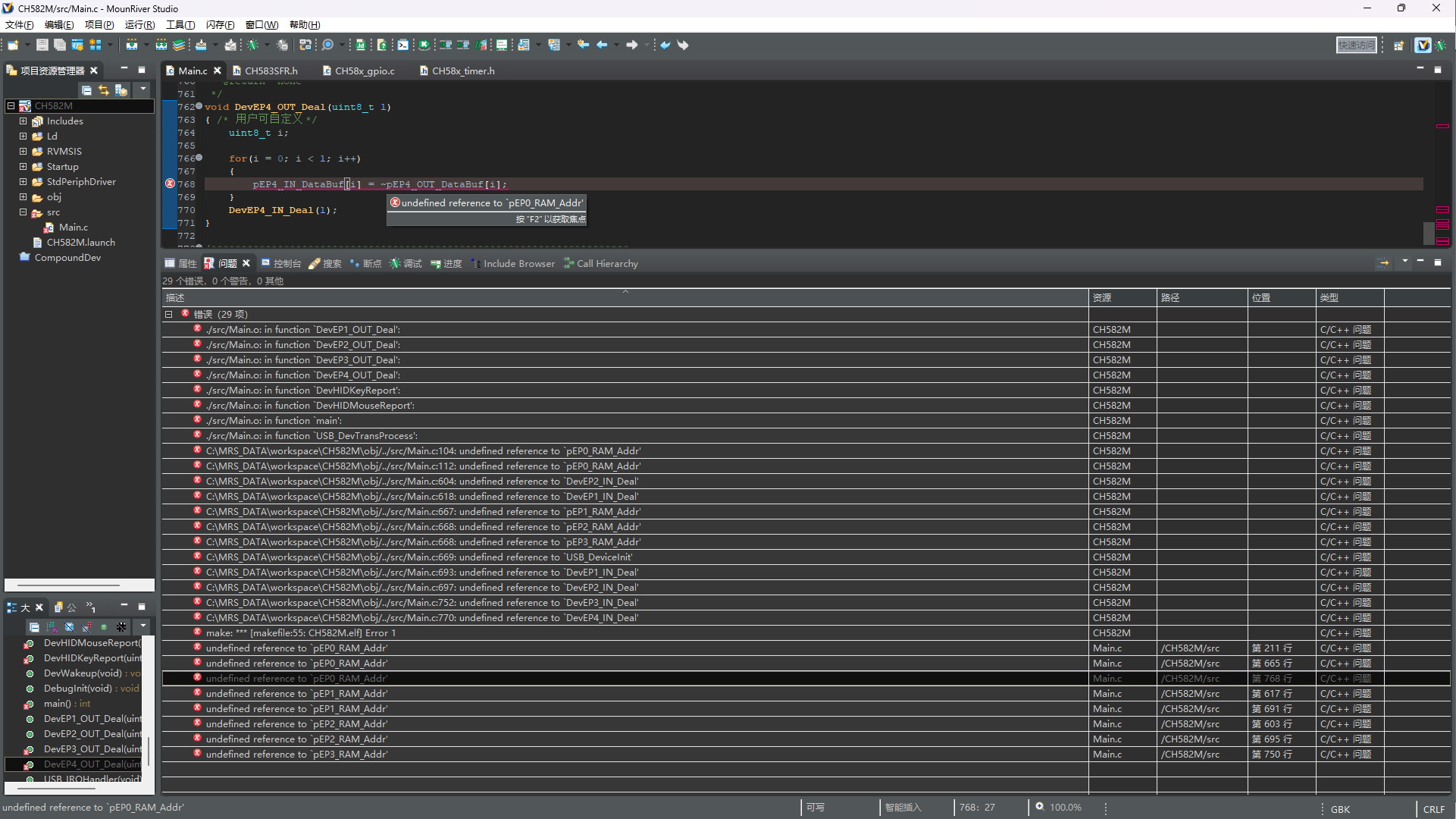The height and width of the screenshot is (819, 1456).
Task: Click Collapse All in project explorer
Action: tap(86, 90)
